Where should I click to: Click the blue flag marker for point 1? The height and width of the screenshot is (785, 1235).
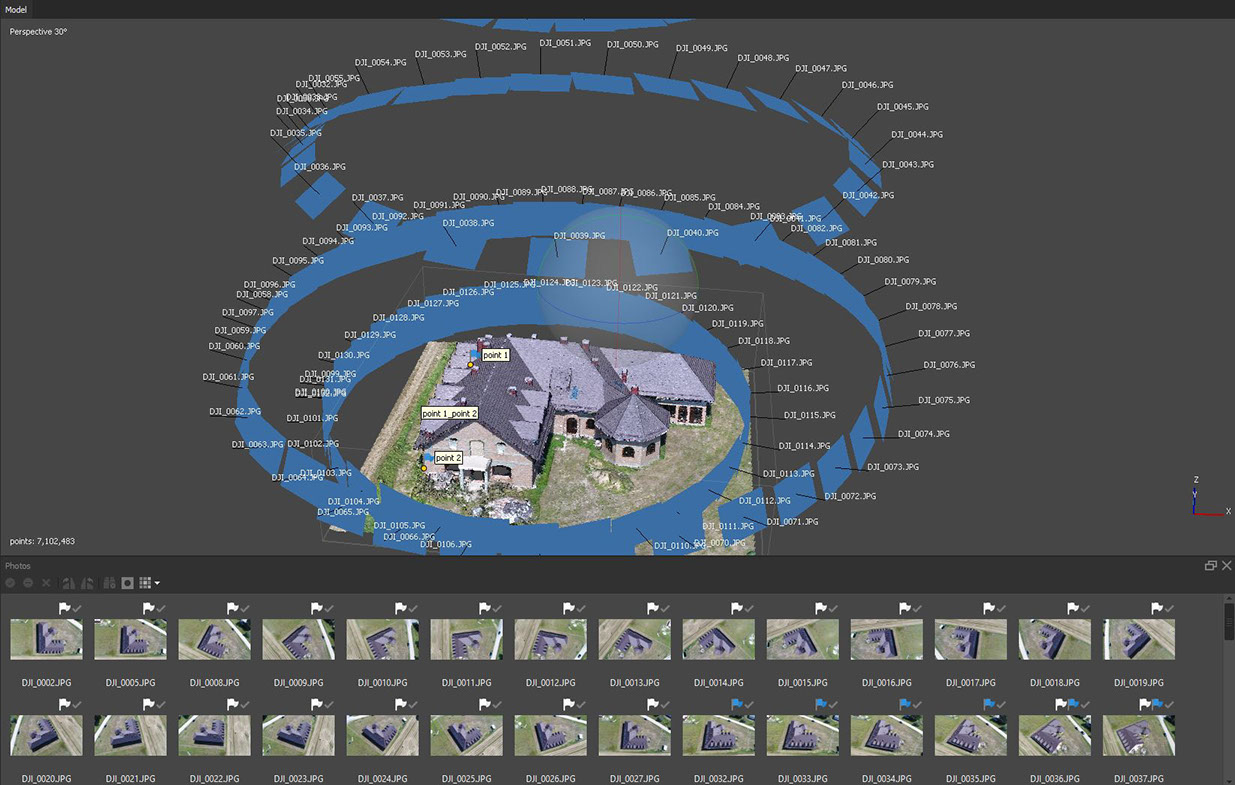[x=474, y=355]
